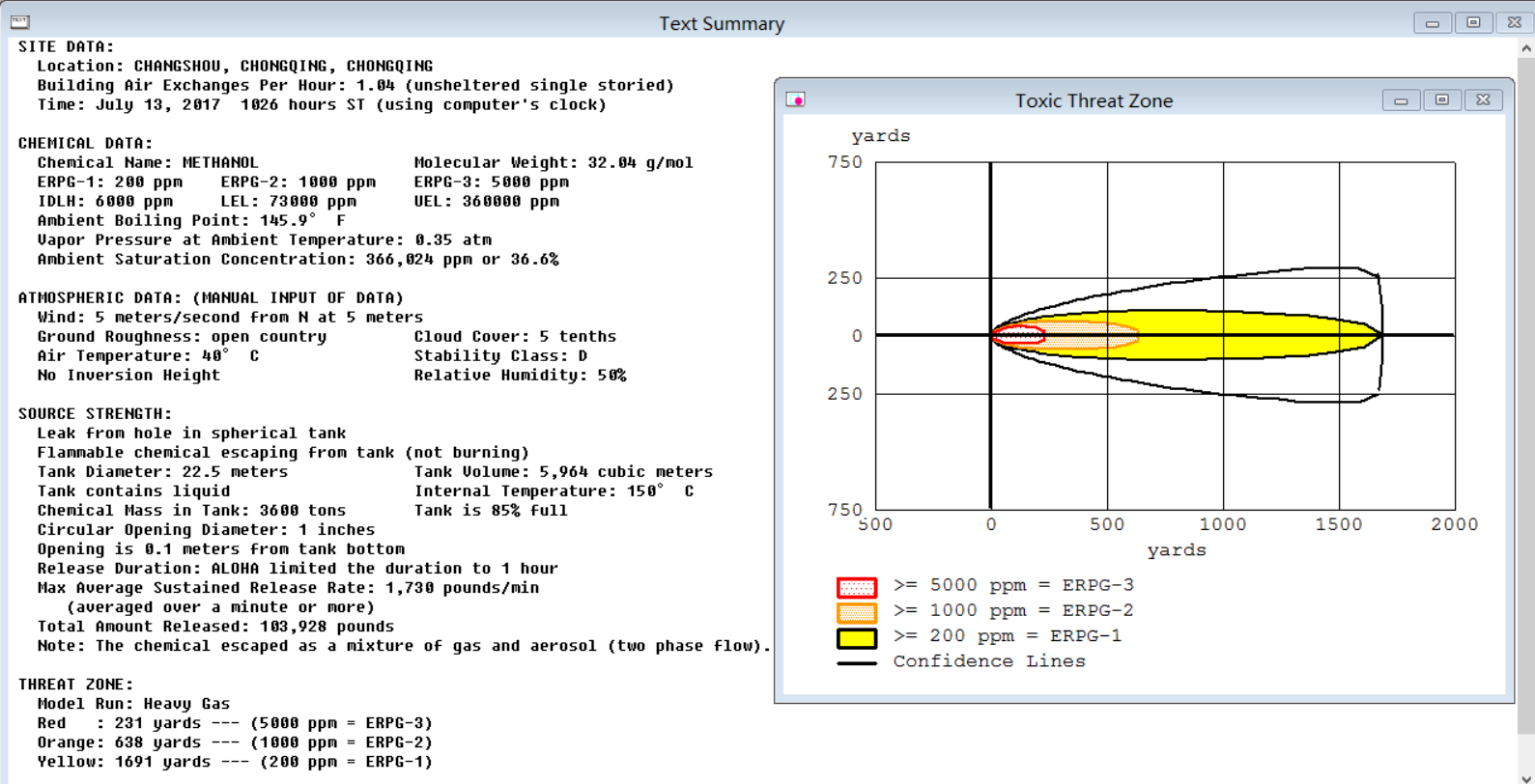The height and width of the screenshot is (784, 1535).
Task: Restore the Text Summary window
Action: point(1473,22)
